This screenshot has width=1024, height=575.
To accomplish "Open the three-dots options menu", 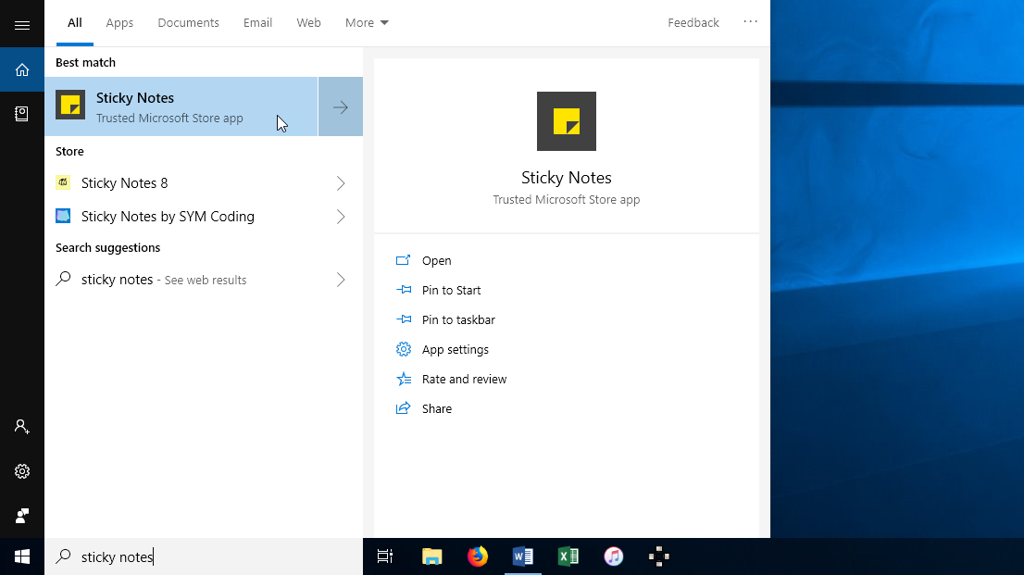I will click(750, 22).
